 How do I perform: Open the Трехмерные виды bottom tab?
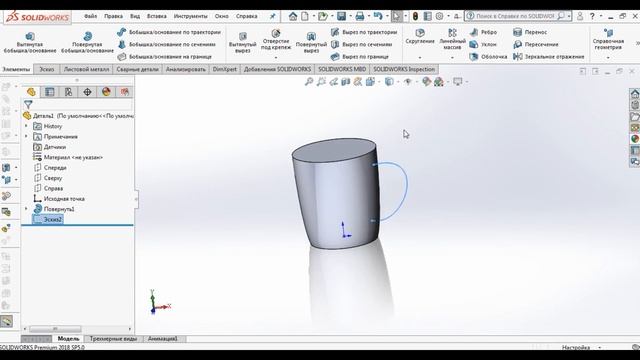pyautogui.click(x=113, y=339)
